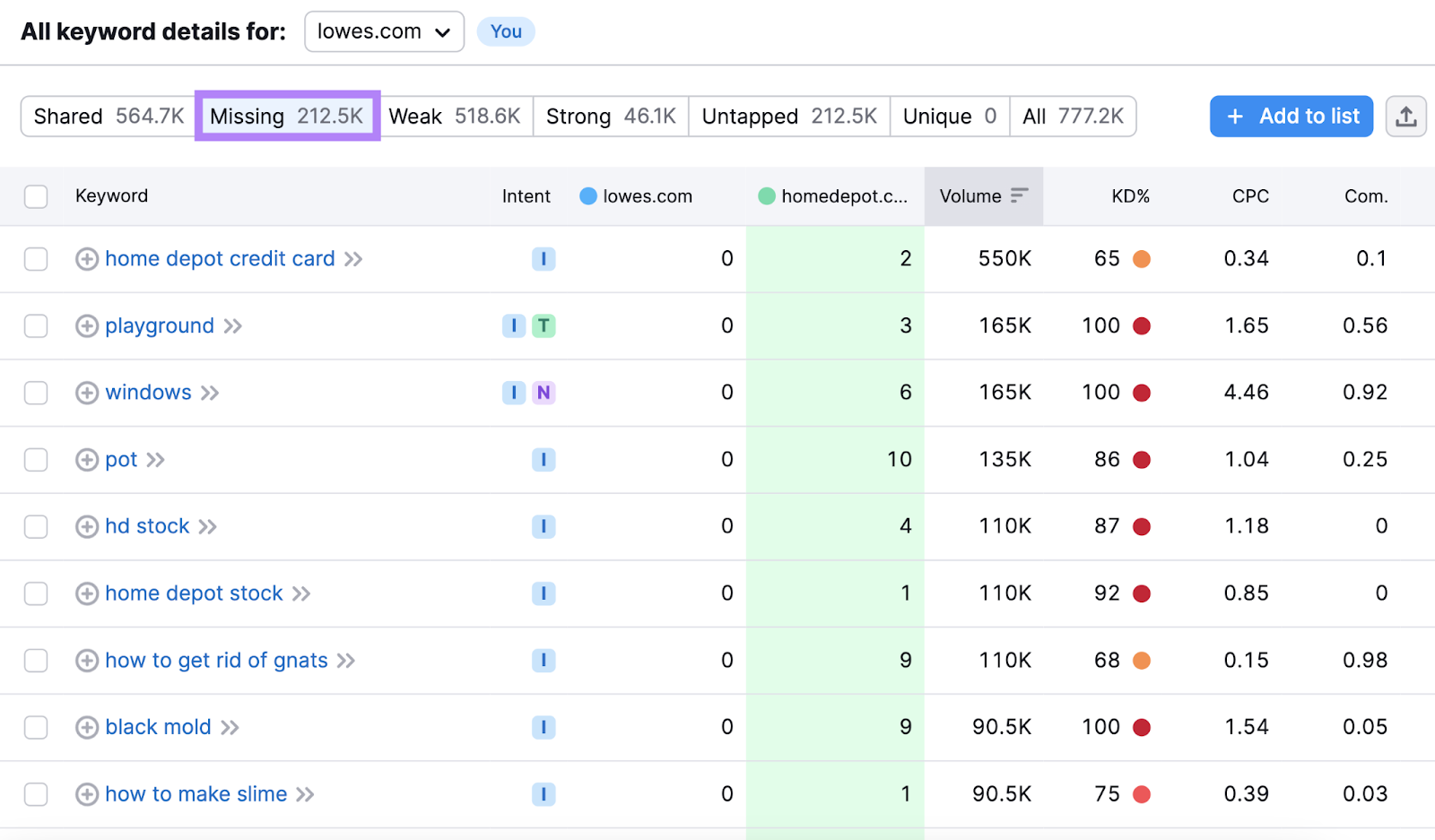
Task: Switch to the Weak keywords tab
Action: (x=457, y=116)
